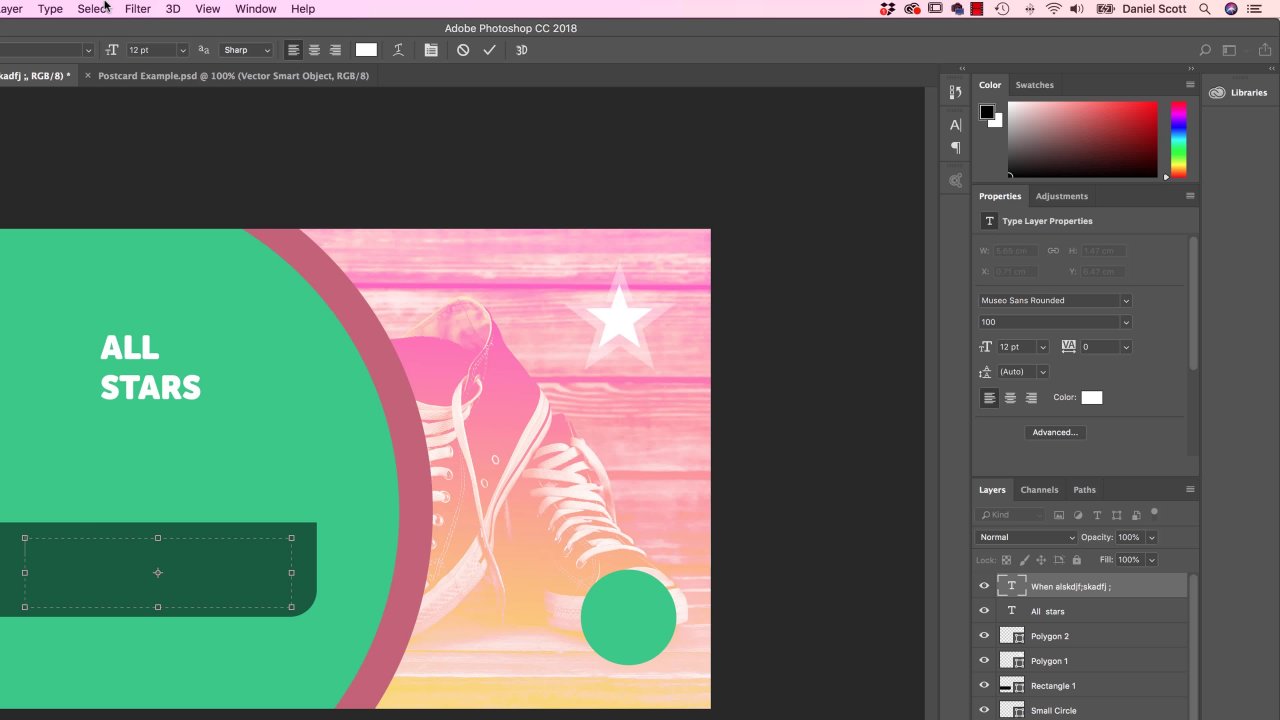The height and width of the screenshot is (720, 1280).
Task: Click the Advanced... button
Action: [x=1055, y=432]
